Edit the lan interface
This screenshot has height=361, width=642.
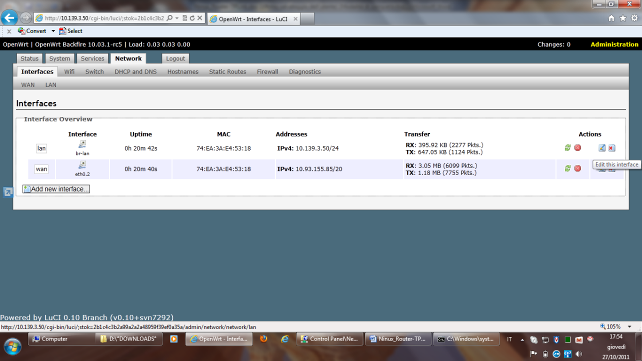pos(602,148)
